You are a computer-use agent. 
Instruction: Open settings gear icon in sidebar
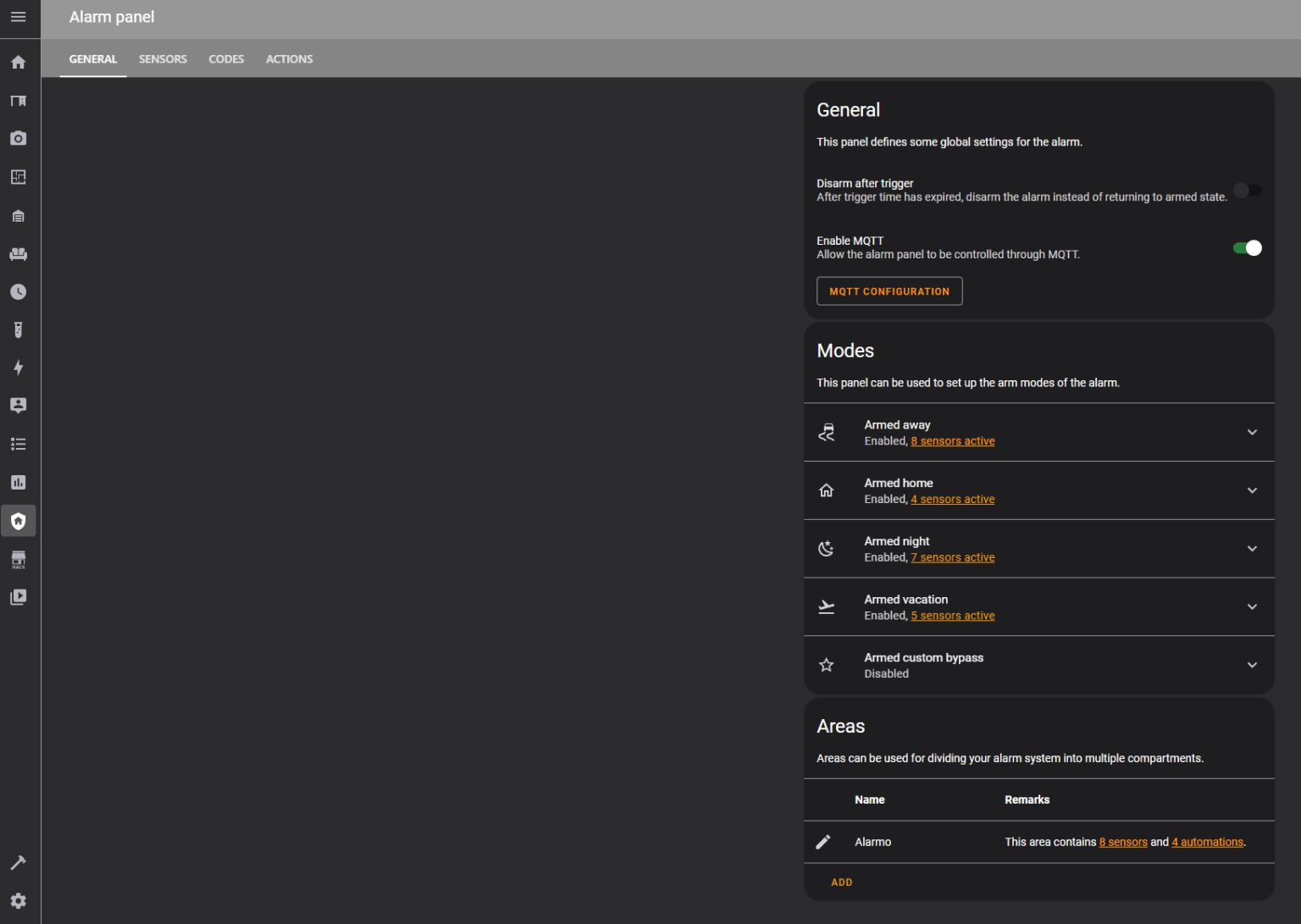[18, 901]
